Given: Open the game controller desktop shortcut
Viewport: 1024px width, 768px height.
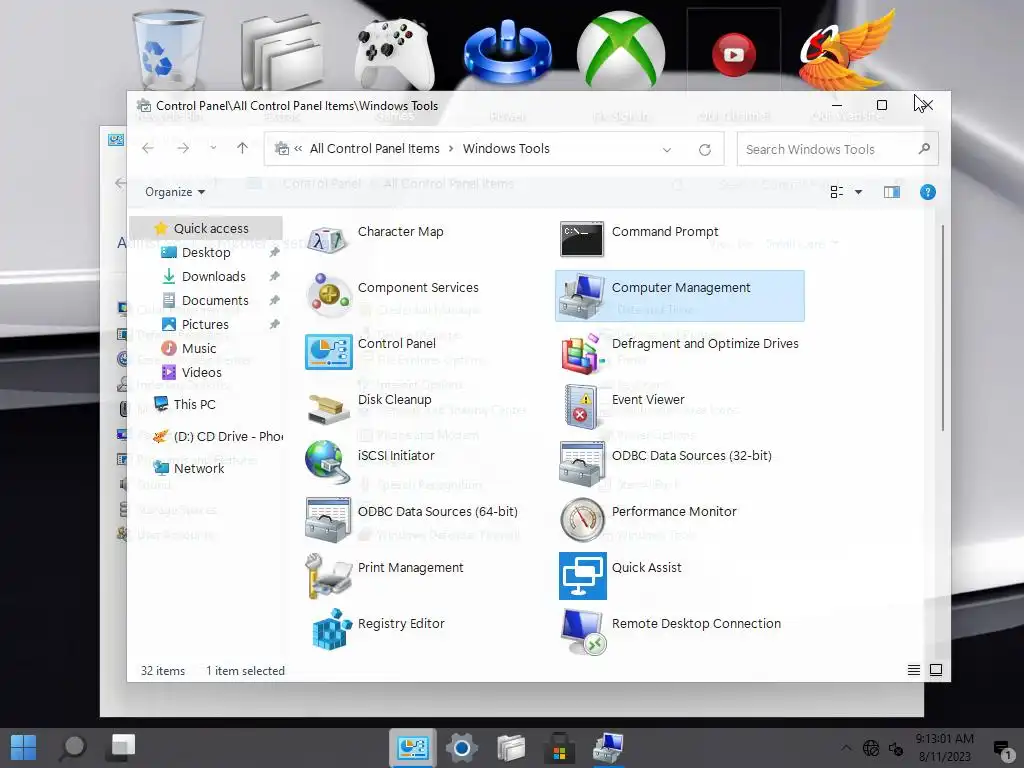Looking at the screenshot, I should pos(394,52).
